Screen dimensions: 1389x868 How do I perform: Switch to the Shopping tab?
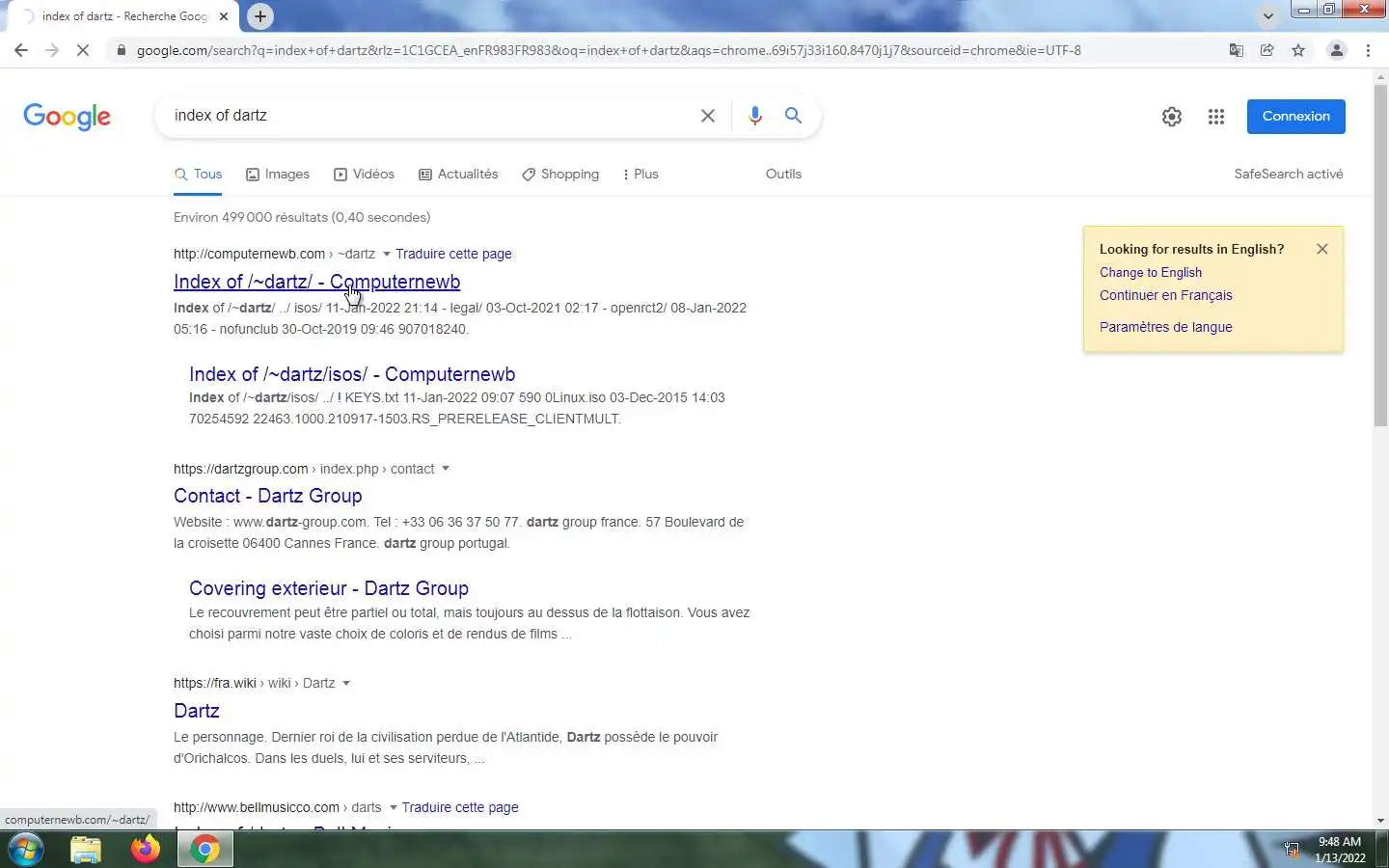560,175
